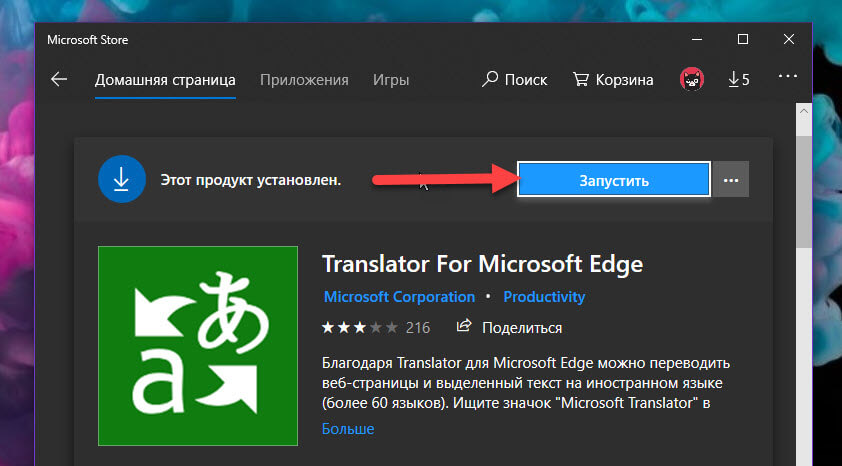This screenshot has width=842, height=466.
Task: Click the blue installed download icon
Action: [x=121, y=180]
